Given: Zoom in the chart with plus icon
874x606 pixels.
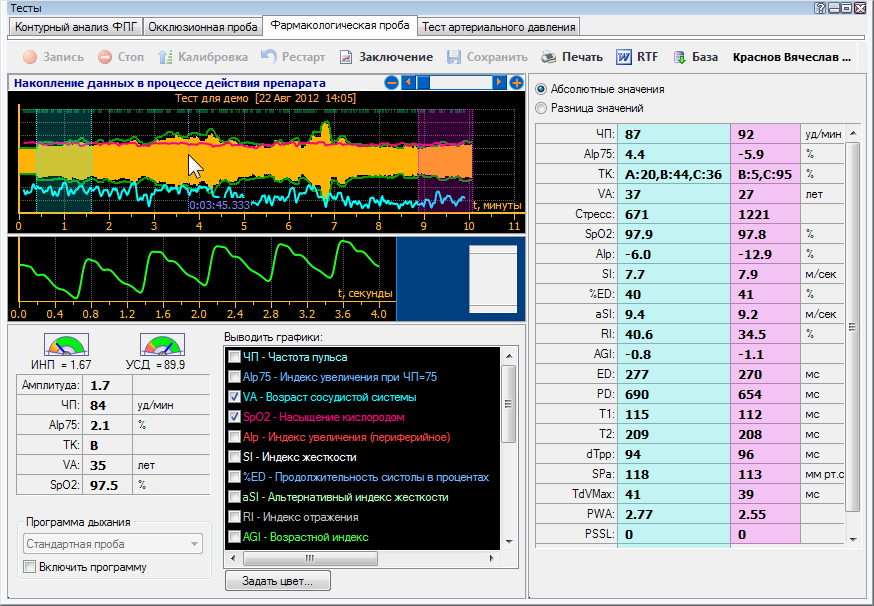Looking at the screenshot, I should coord(516,83).
